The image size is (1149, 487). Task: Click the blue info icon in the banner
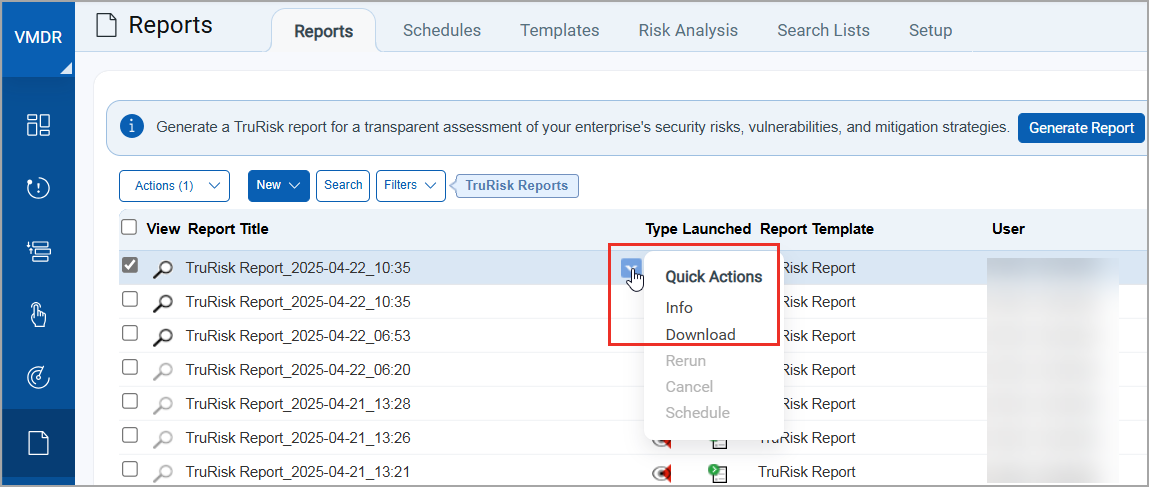click(x=131, y=127)
